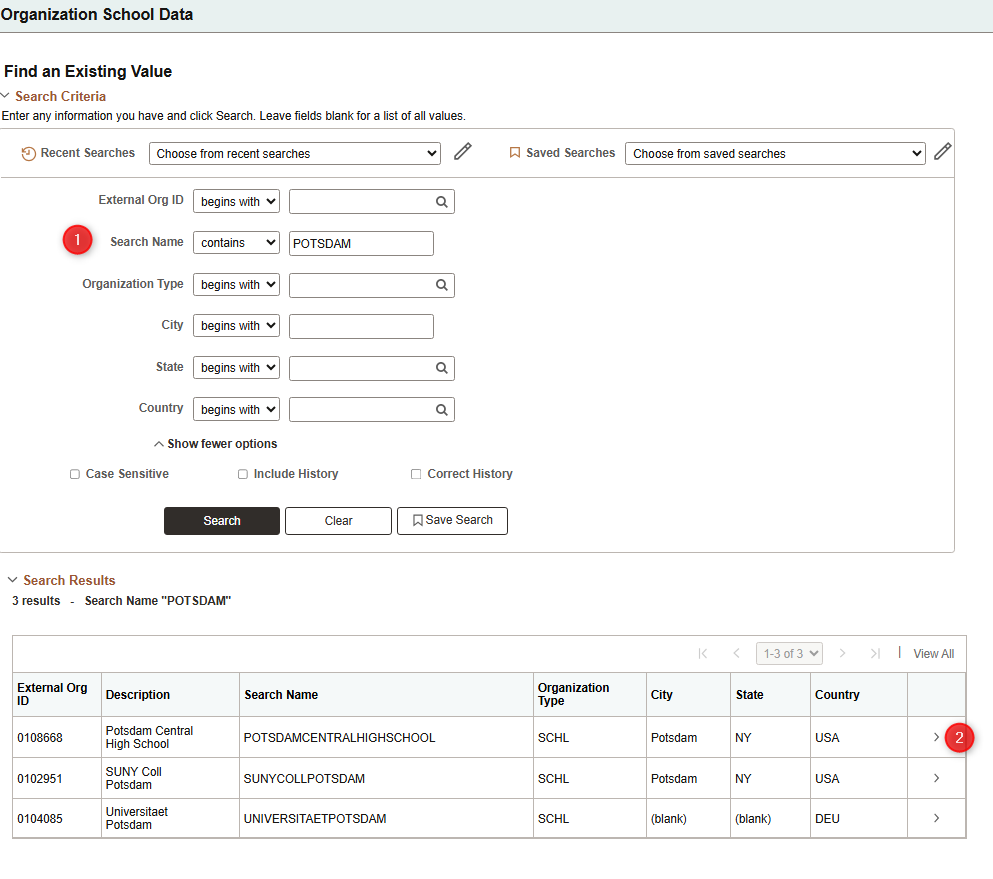Click the Search Name field containing POTSDAM
Image resolution: width=993 pixels, height=879 pixels.
(x=362, y=244)
